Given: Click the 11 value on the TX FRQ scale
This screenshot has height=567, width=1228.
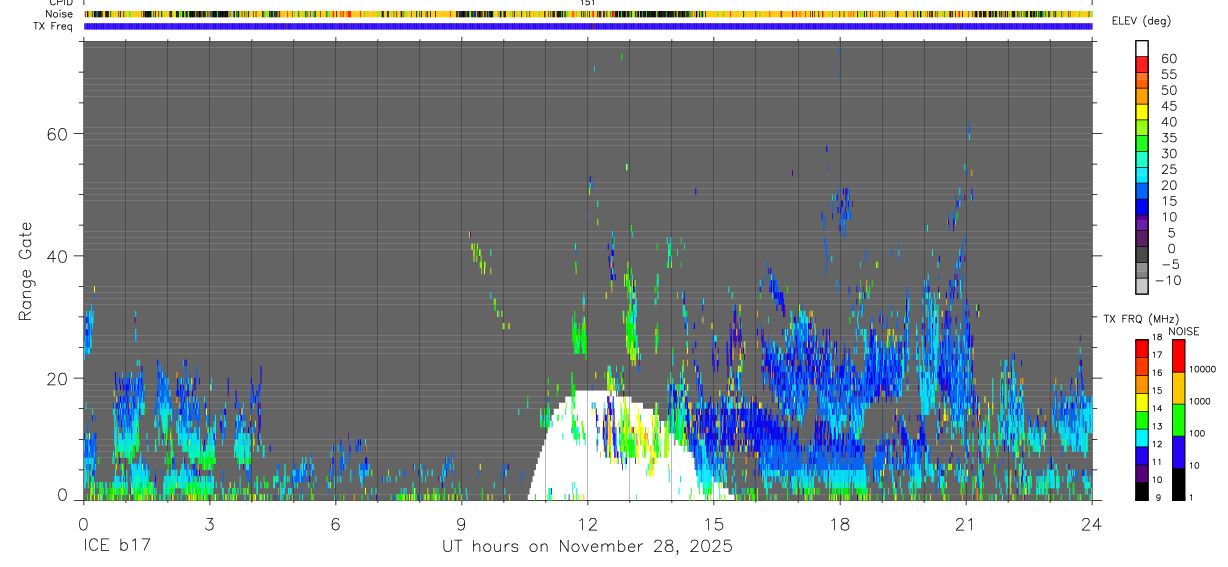Looking at the screenshot, I should (x=1157, y=463).
